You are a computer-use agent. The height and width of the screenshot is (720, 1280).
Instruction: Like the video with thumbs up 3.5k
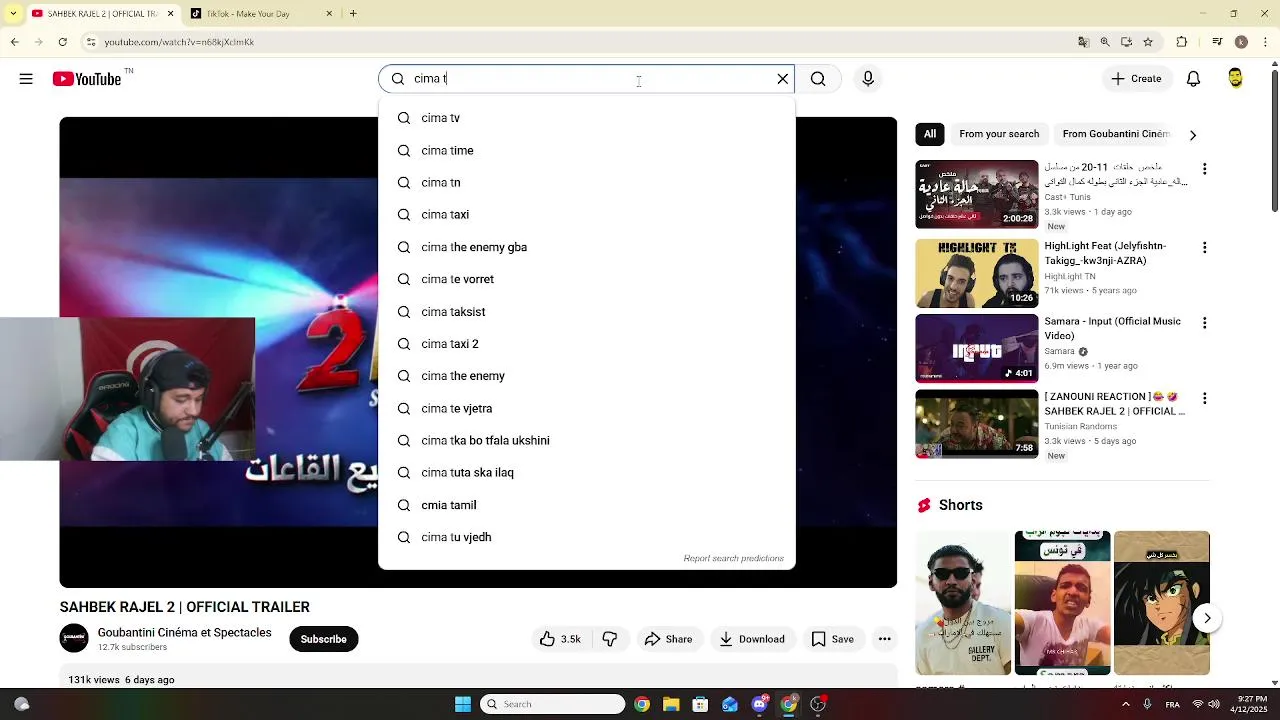[x=560, y=639]
